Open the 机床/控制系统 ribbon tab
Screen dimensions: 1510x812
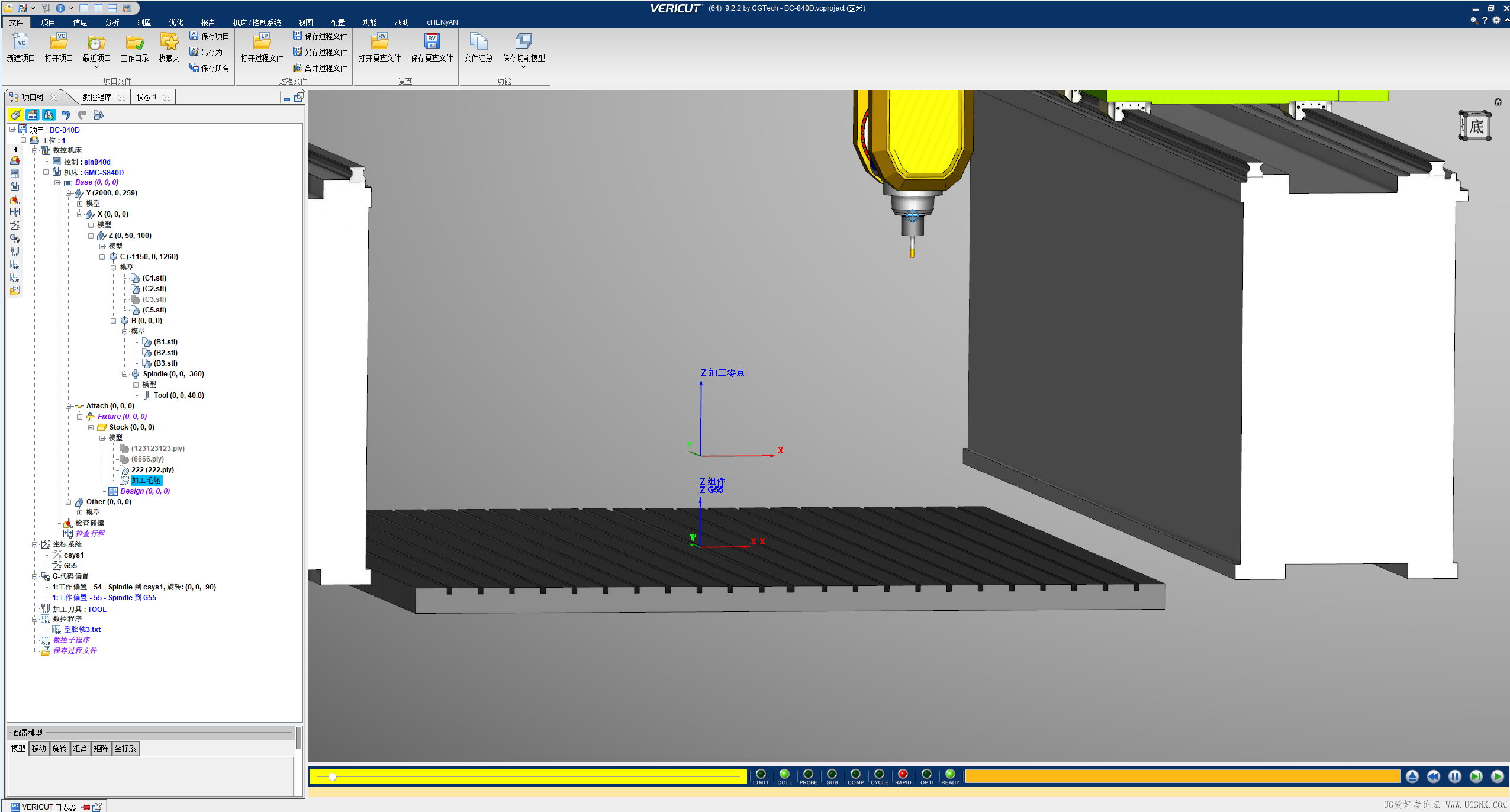click(x=257, y=22)
